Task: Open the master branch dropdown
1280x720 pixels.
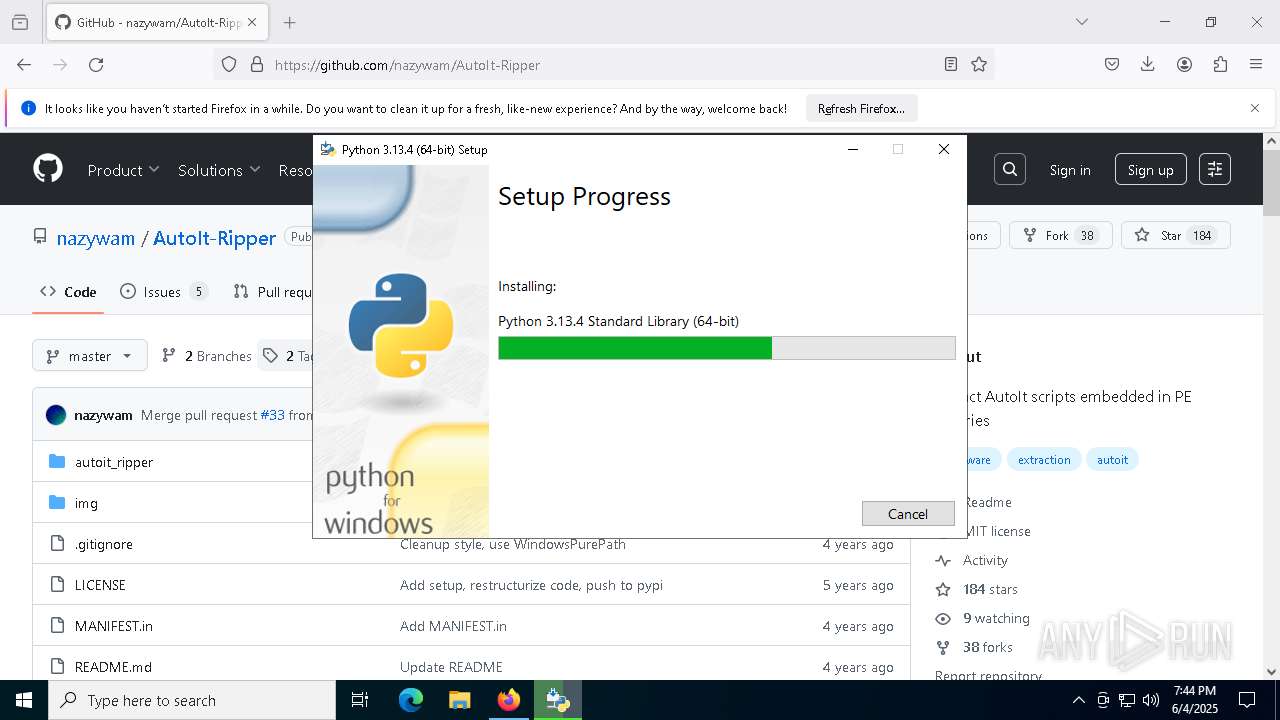Action: (x=90, y=355)
